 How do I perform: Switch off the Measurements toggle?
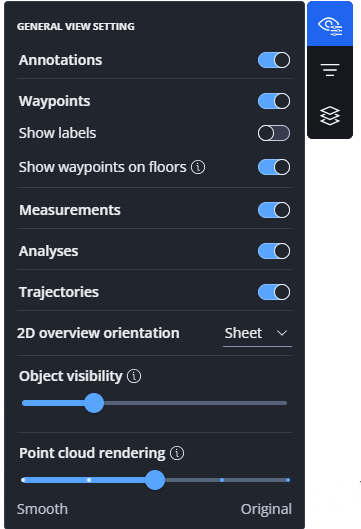274,210
